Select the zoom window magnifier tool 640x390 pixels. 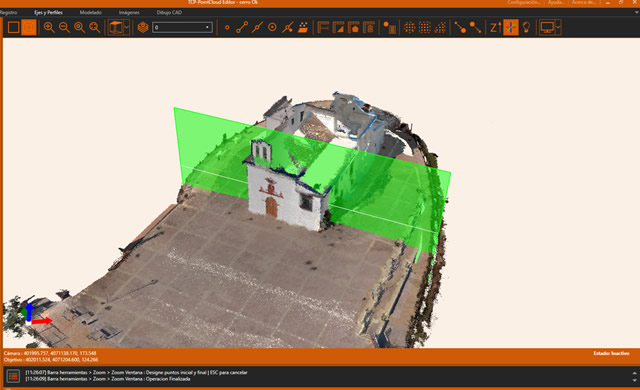click(x=79, y=27)
